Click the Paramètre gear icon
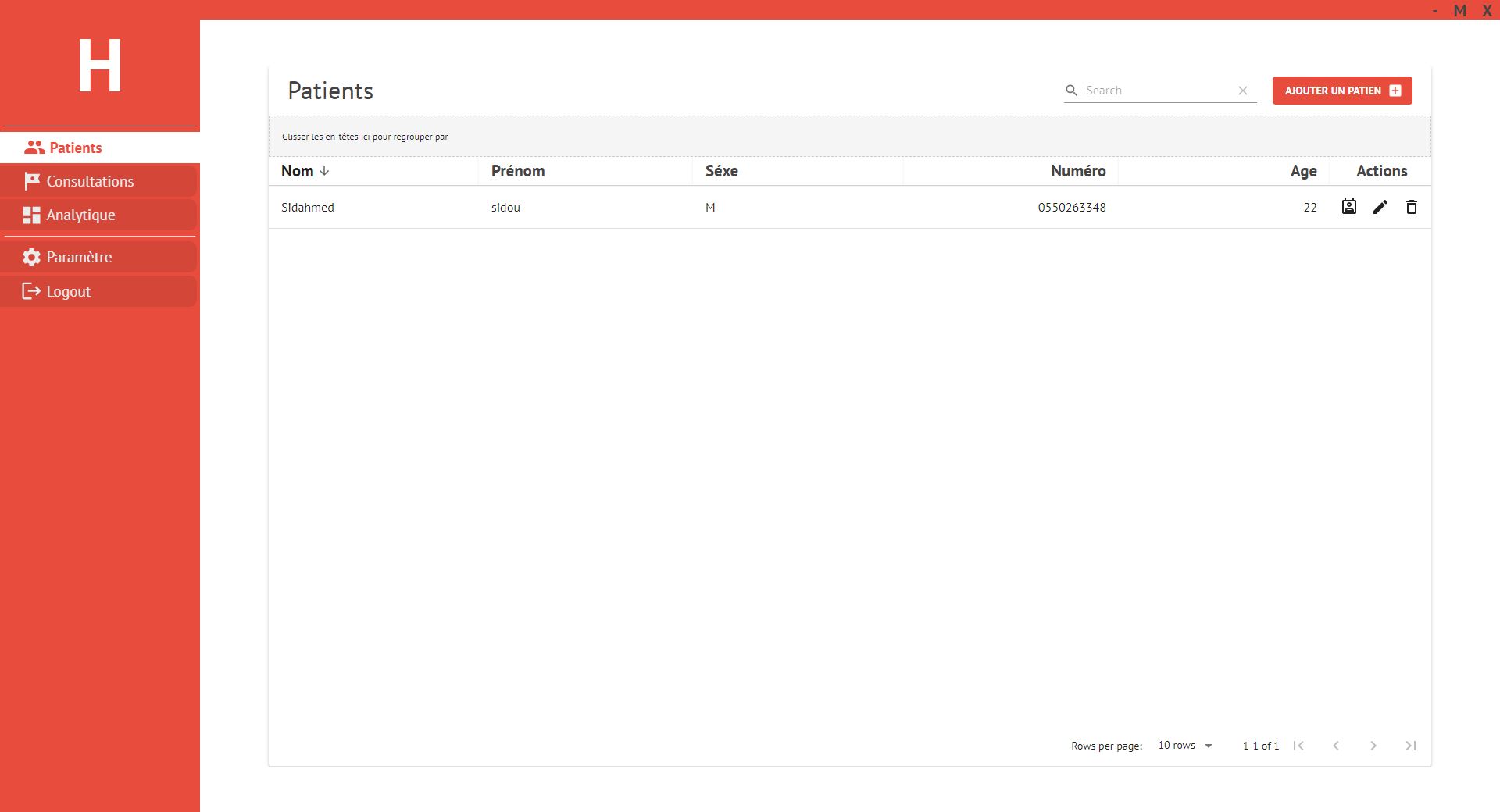1500x812 pixels. click(x=31, y=257)
